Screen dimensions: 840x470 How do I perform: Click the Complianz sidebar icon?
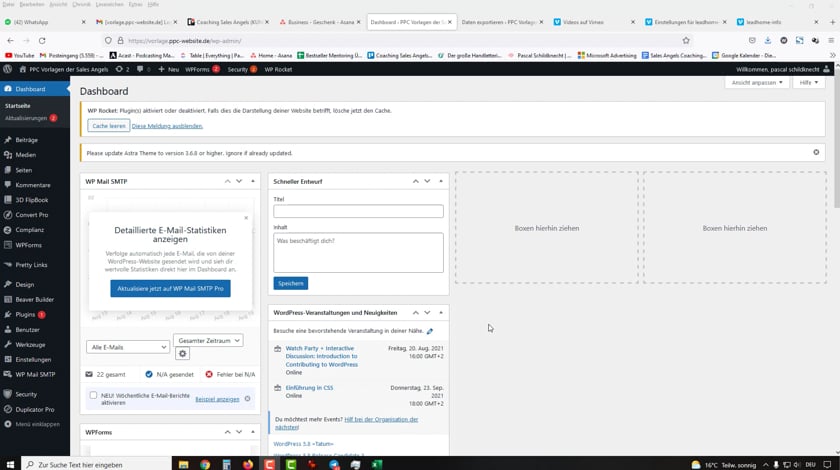pos(8,230)
